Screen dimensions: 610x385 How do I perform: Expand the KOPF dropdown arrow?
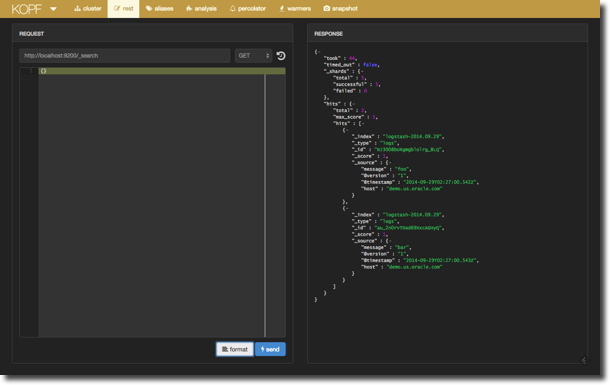point(53,9)
